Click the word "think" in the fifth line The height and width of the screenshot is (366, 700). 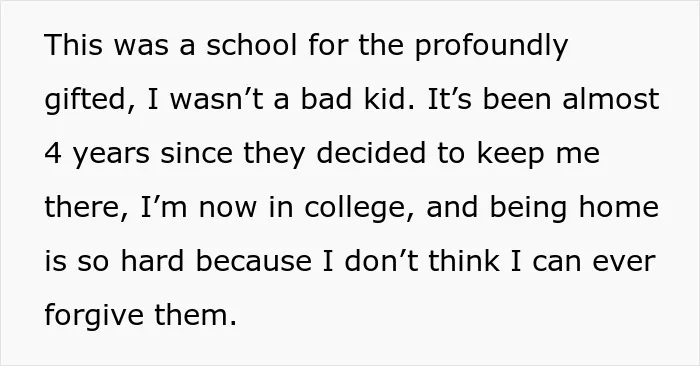coord(464,261)
